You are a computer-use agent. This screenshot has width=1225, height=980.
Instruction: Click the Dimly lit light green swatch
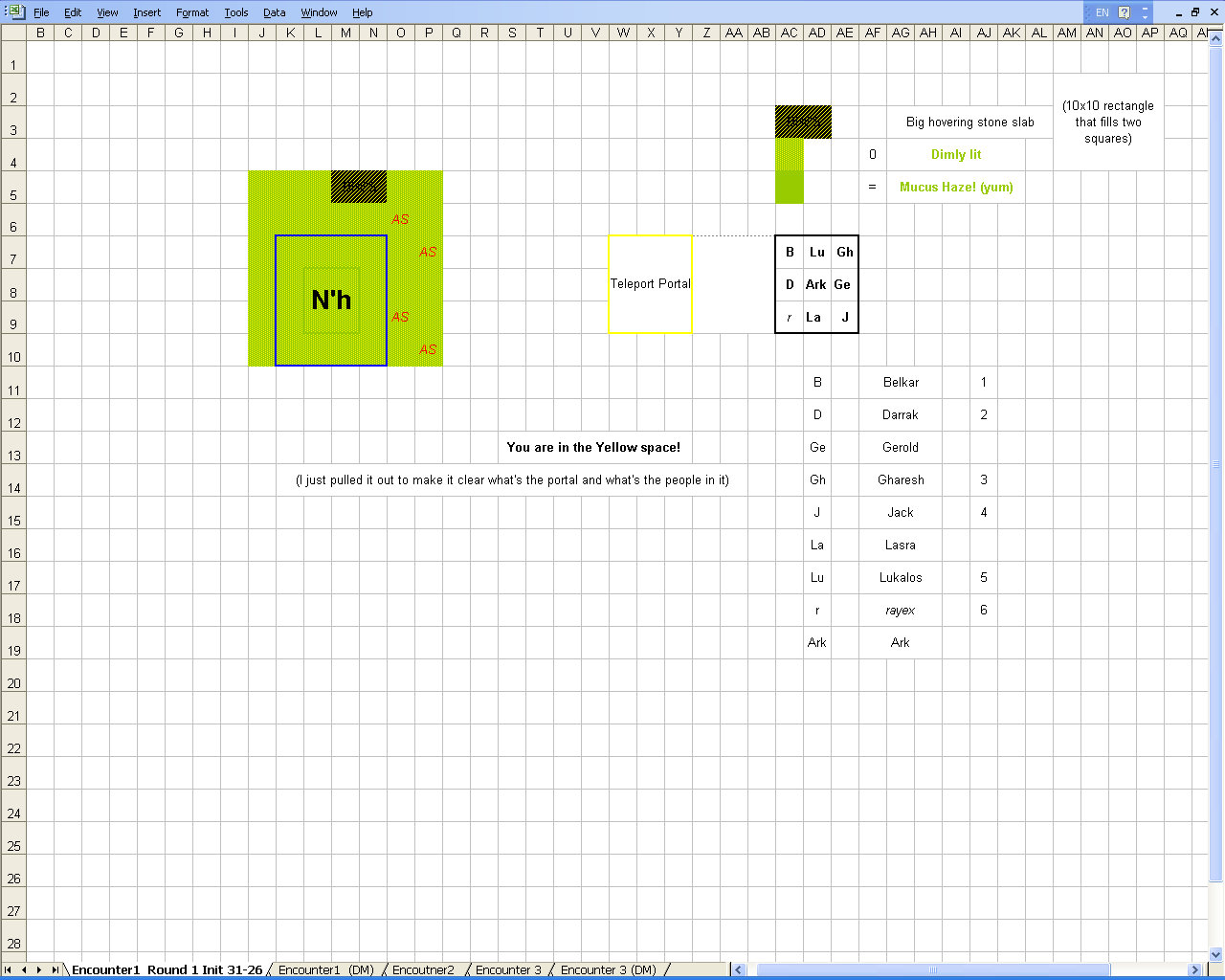click(789, 154)
